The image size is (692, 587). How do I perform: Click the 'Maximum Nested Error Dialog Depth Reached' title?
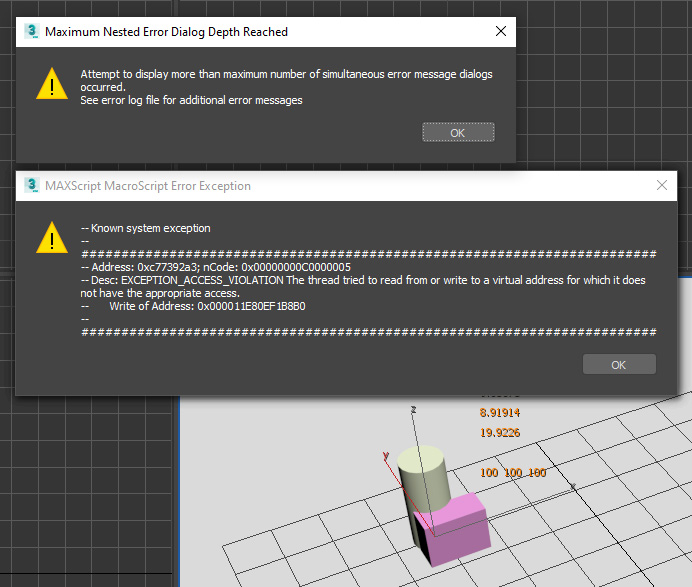click(166, 32)
